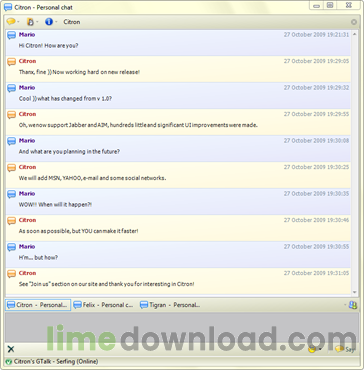Image resolution: width=364 pixels, height=370 pixels.
Task: Switch to the Tigran - Personal chat tab
Action: click(170, 305)
